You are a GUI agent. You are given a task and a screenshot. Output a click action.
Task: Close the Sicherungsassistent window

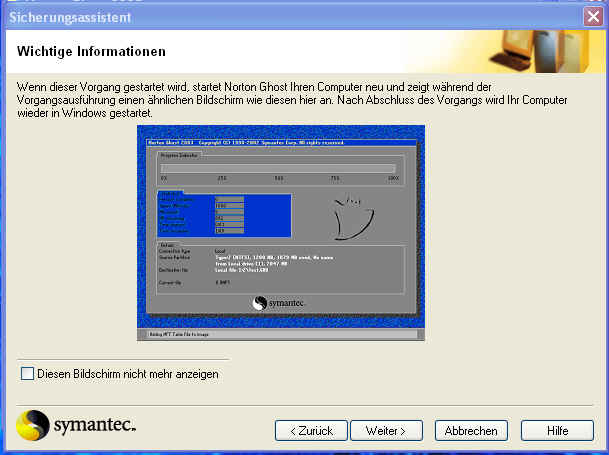593,17
